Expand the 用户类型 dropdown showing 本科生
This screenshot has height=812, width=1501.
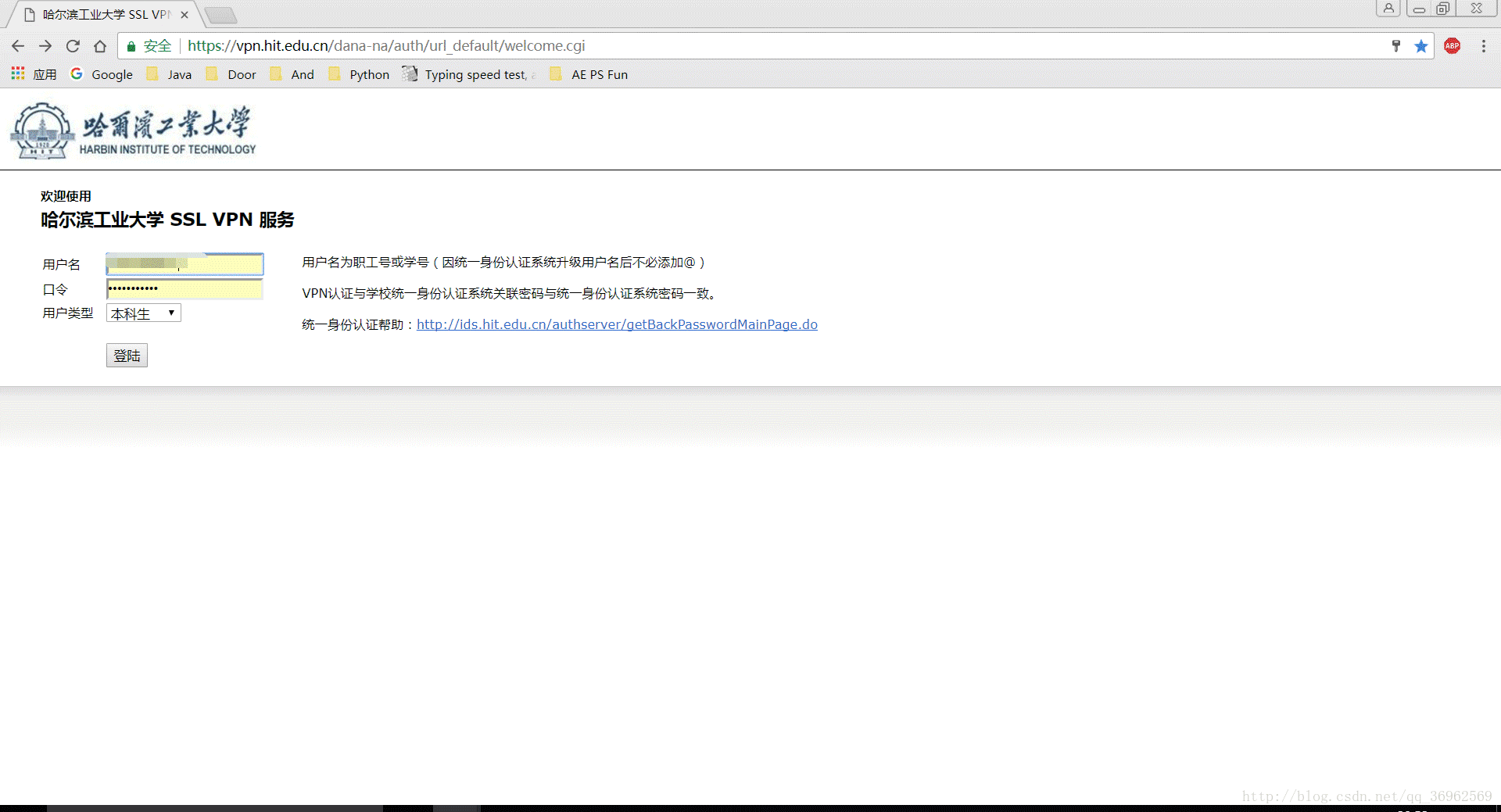[144, 313]
